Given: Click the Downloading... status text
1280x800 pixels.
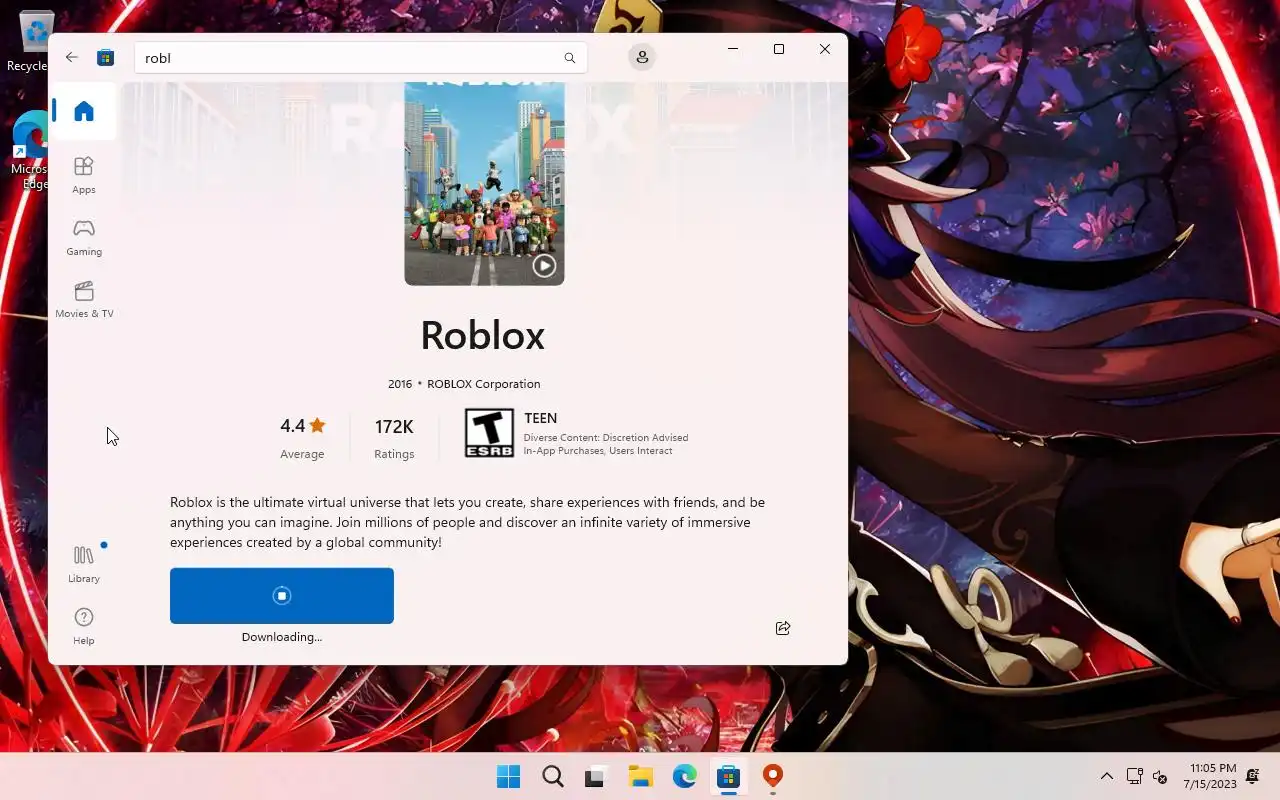Looking at the screenshot, I should [x=282, y=637].
